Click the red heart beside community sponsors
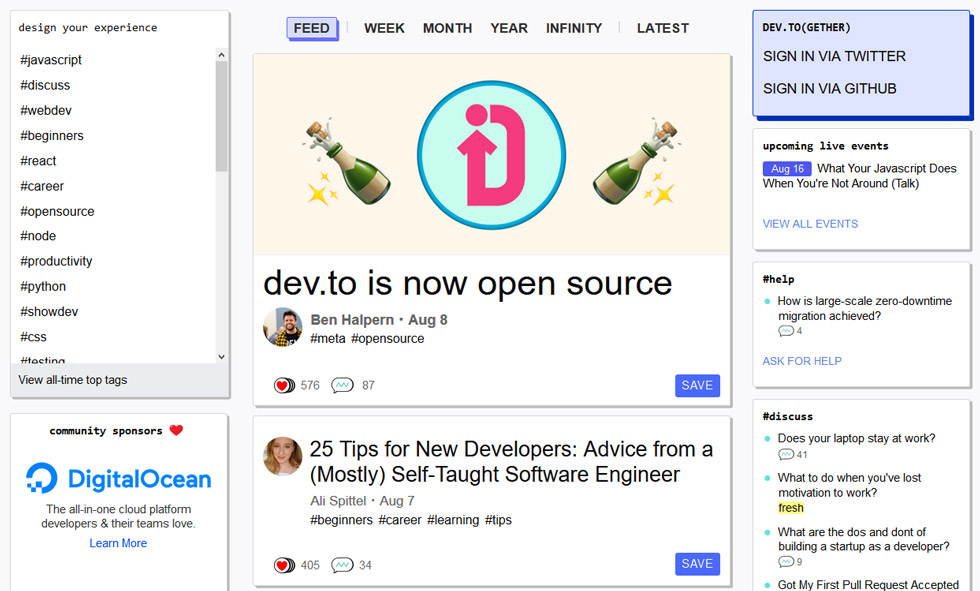The height and width of the screenshot is (591, 980). click(x=176, y=430)
